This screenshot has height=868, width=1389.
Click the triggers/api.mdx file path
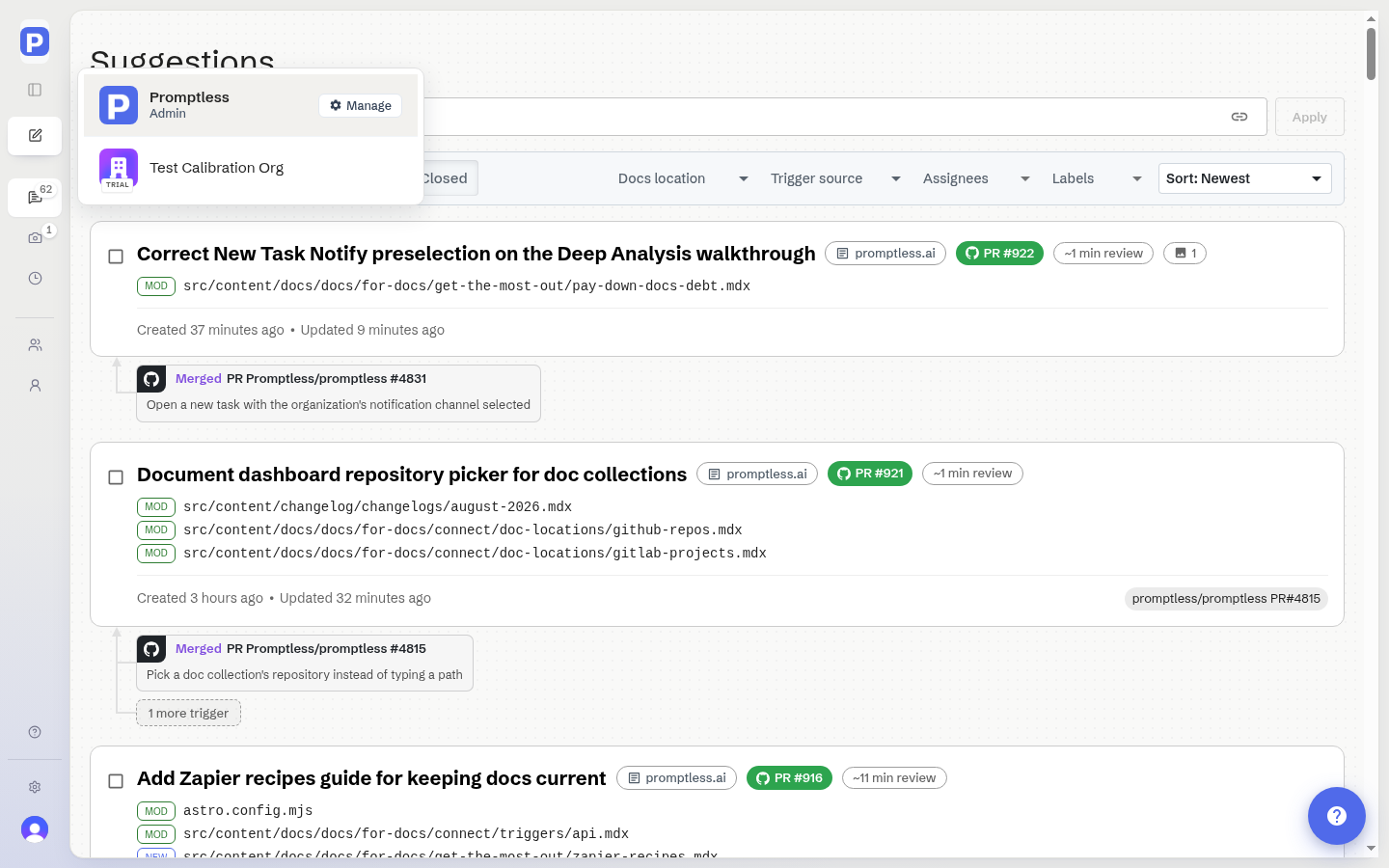point(406,834)
